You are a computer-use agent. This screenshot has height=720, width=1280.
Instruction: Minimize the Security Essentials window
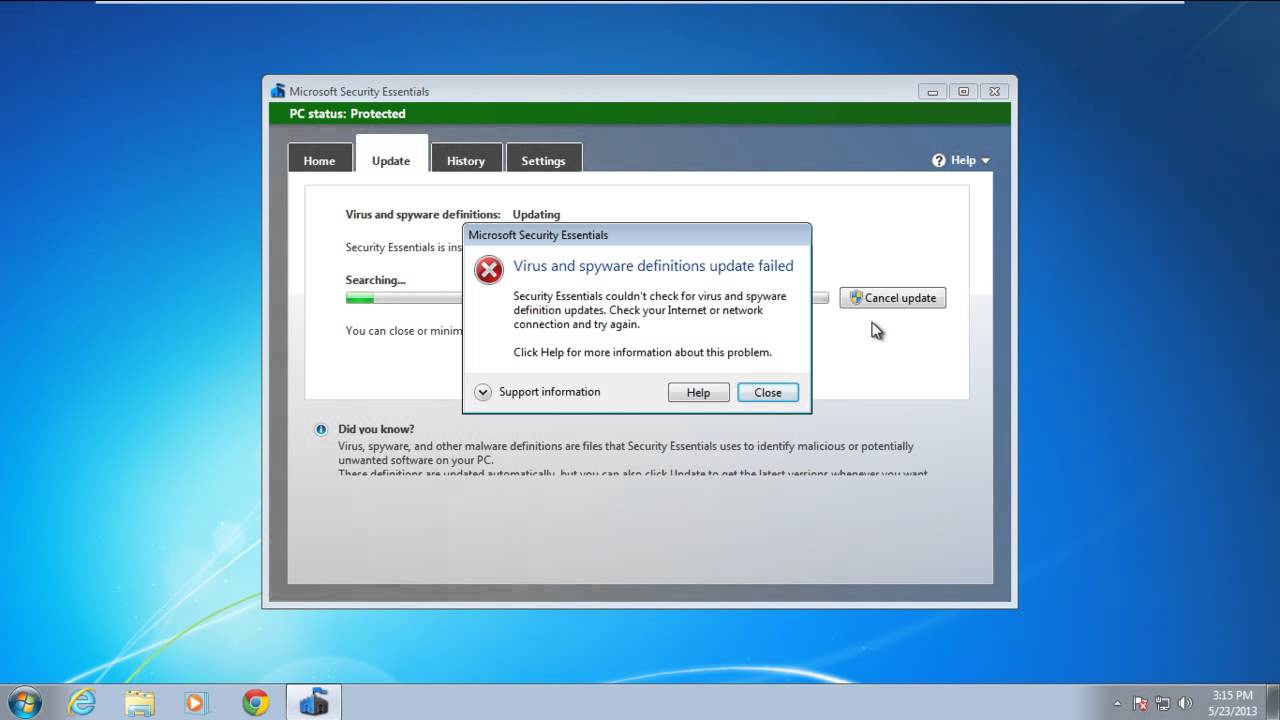pyautogui.click(x=932, y=91)
